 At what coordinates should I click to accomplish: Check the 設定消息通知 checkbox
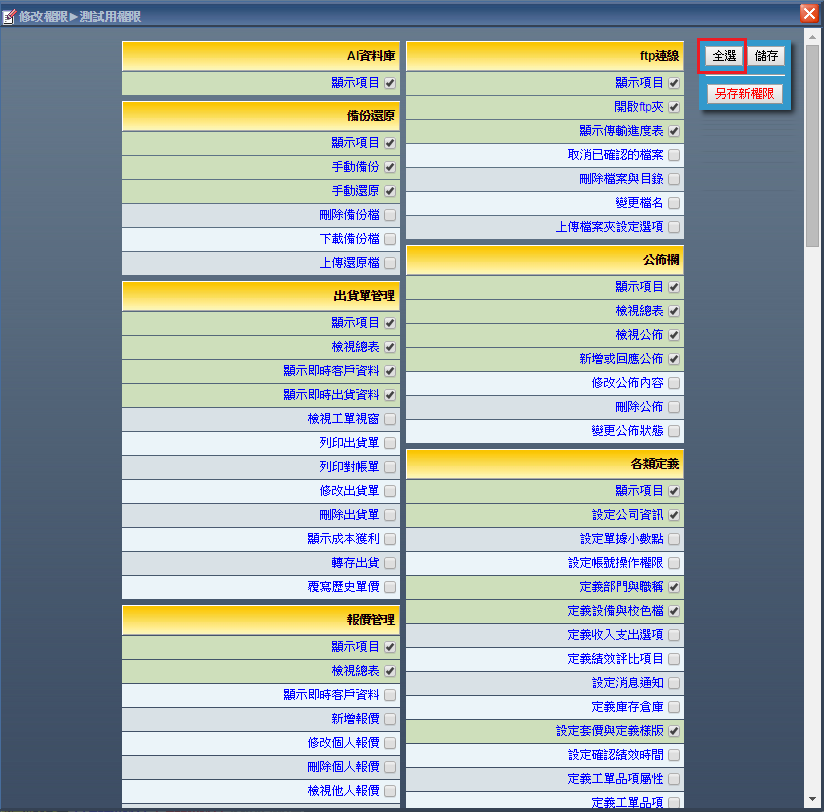[674, 683]
